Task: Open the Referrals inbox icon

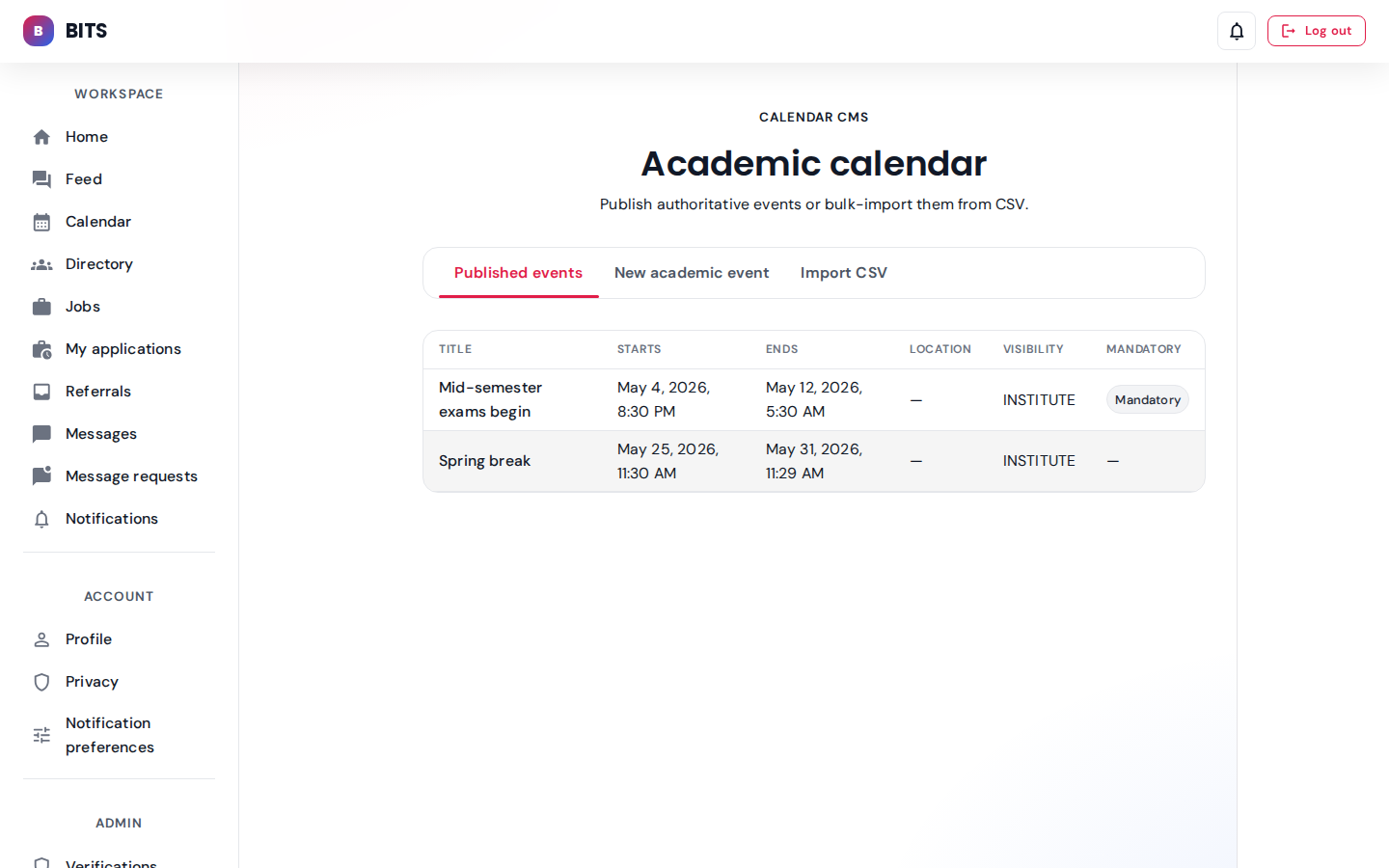Action: click(x=41, y=392)
